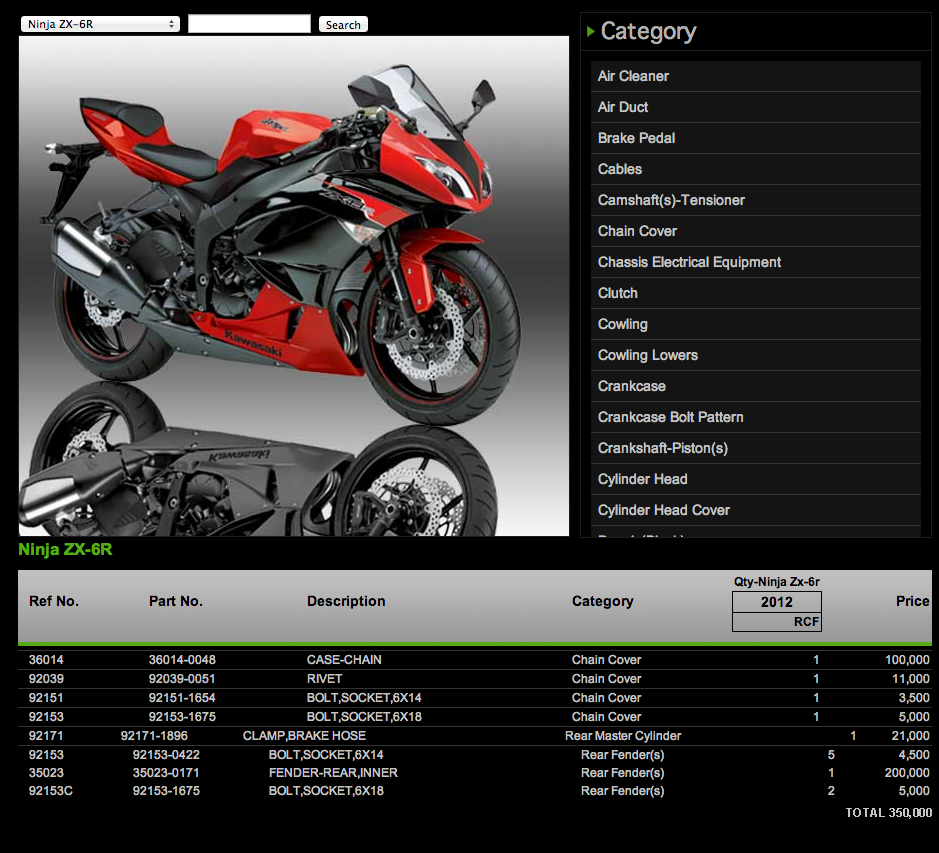The width and height of the screenshot is (939, 853).
Task: Select the Air Cleaner category
Action: point(755,76)
